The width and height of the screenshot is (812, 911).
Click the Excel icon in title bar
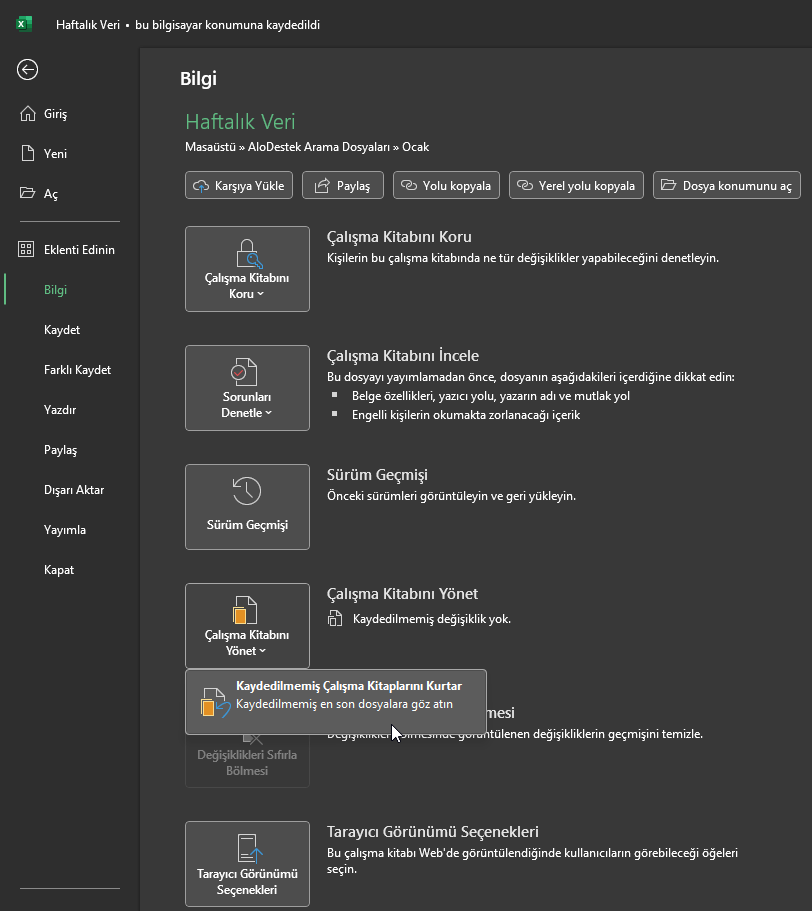[22, 22]
